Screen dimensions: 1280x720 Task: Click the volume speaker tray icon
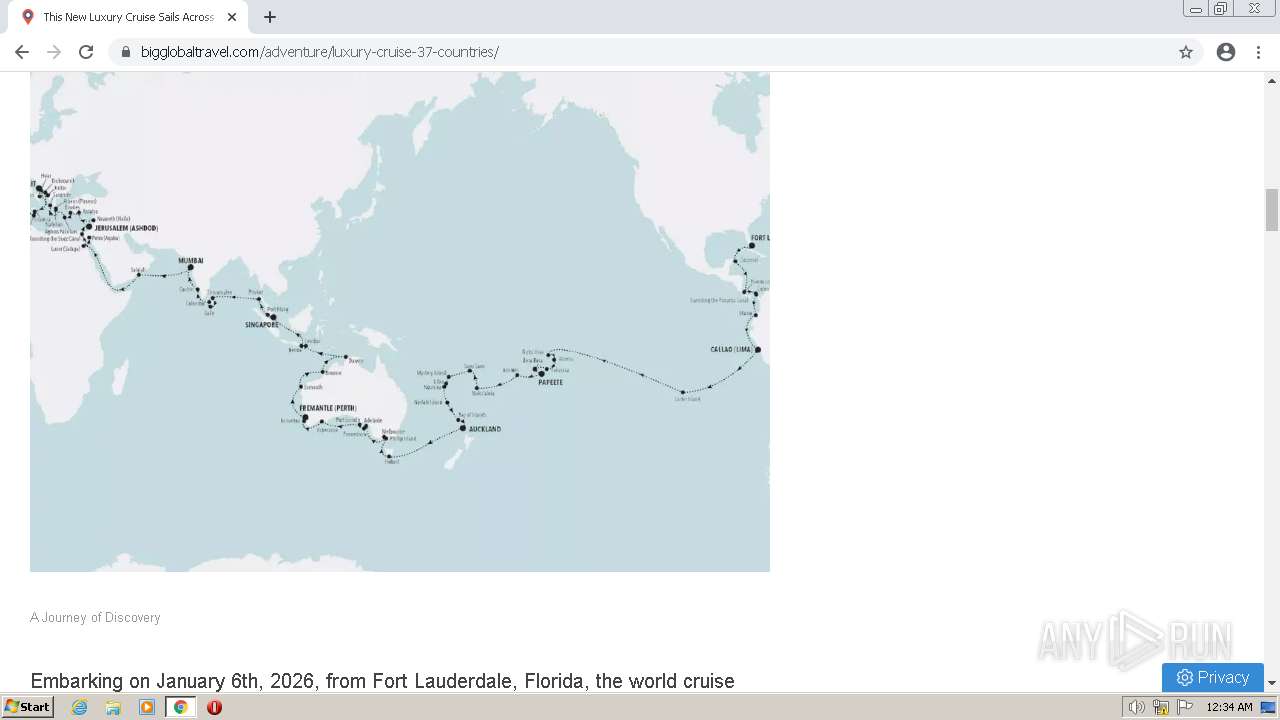point(1136,707)
